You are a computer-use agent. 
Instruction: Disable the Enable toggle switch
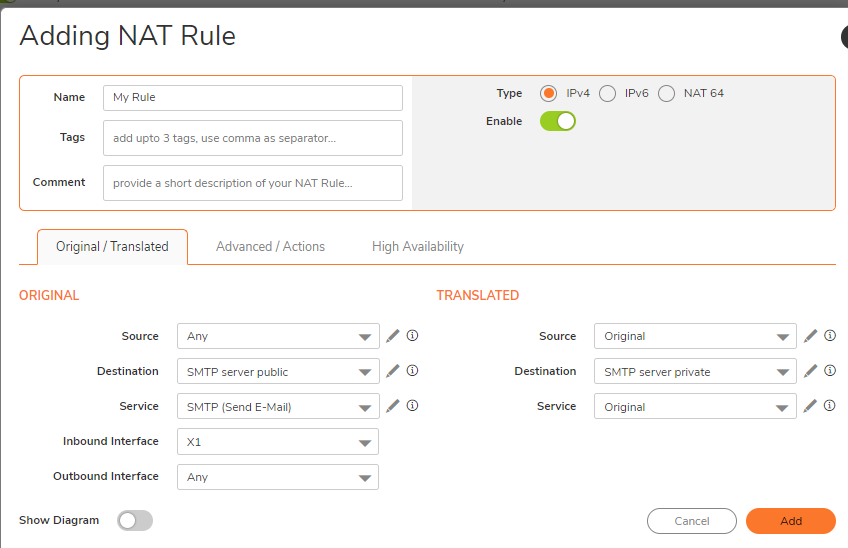coord(558,121)
